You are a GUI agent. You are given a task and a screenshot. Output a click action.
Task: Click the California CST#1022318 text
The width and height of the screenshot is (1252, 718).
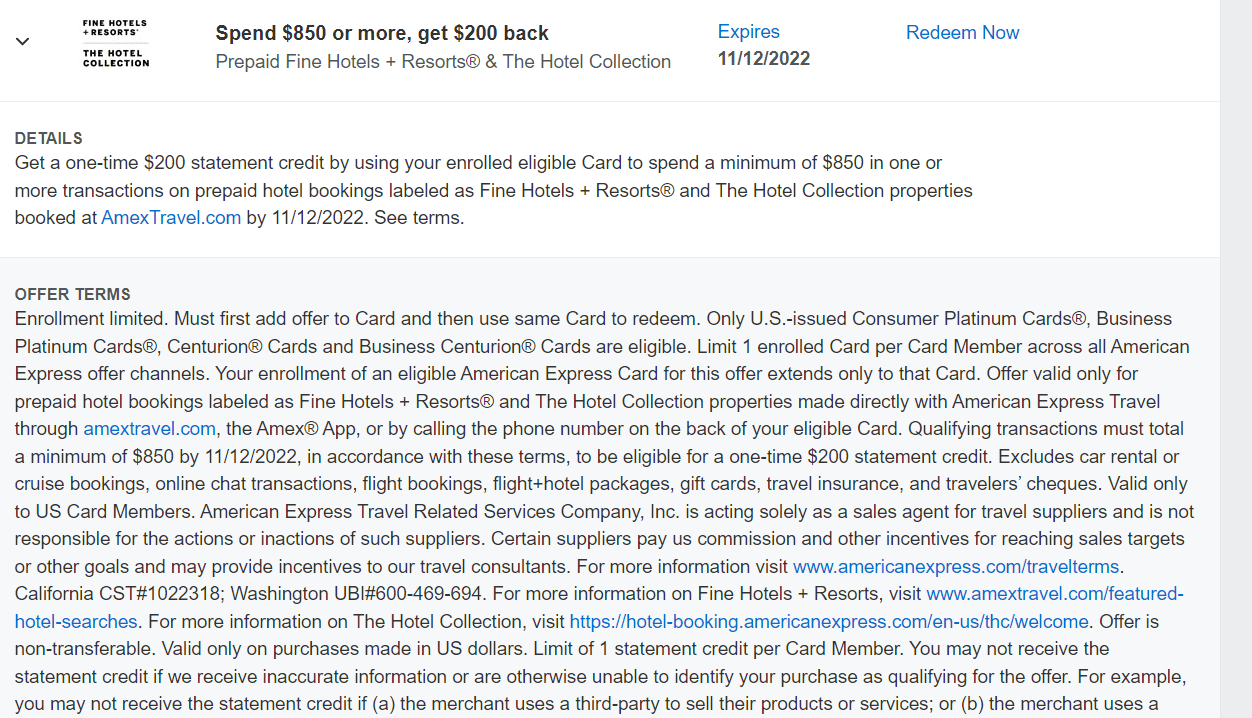click(x=118, y=593)
